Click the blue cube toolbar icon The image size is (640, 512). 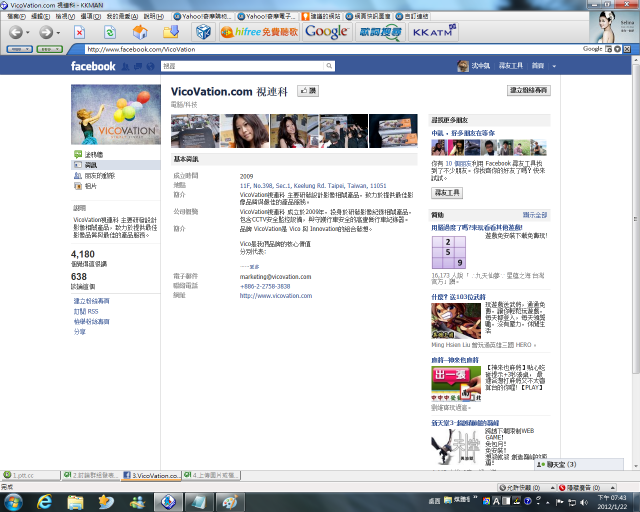203,32
